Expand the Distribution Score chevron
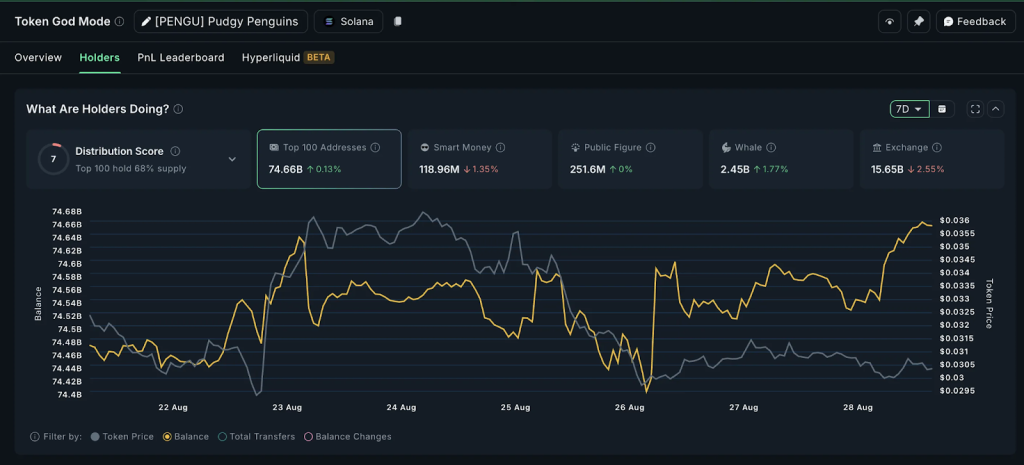Image resolution: width=1024 pixels, height=465 pixels. [232, 159]
